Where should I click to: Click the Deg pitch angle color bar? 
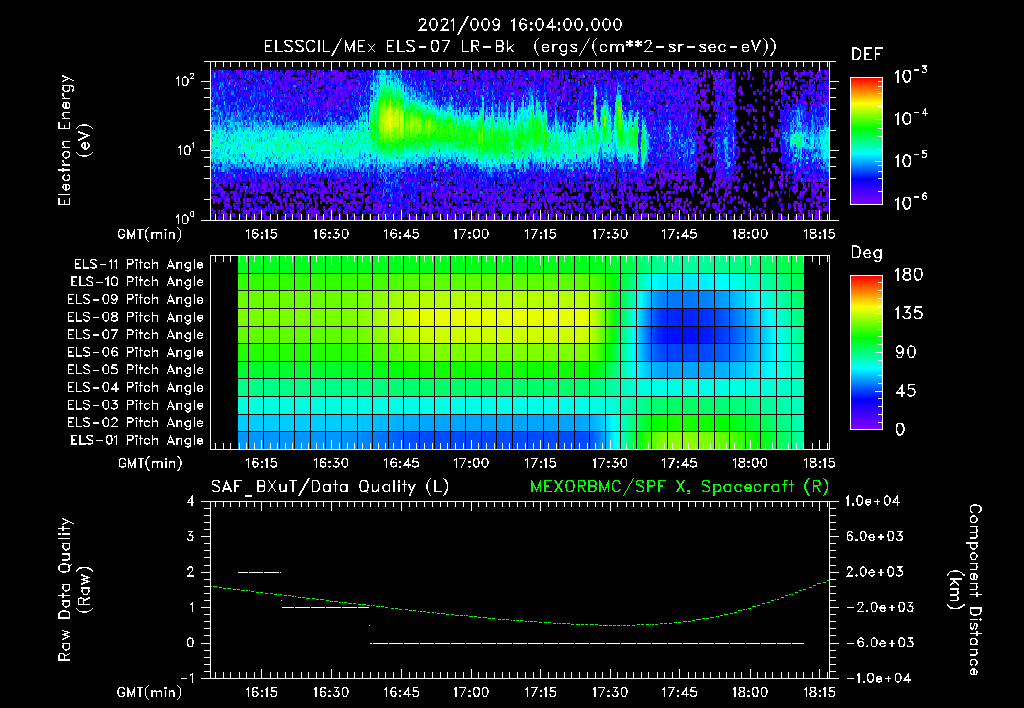(x=866, y=353)
